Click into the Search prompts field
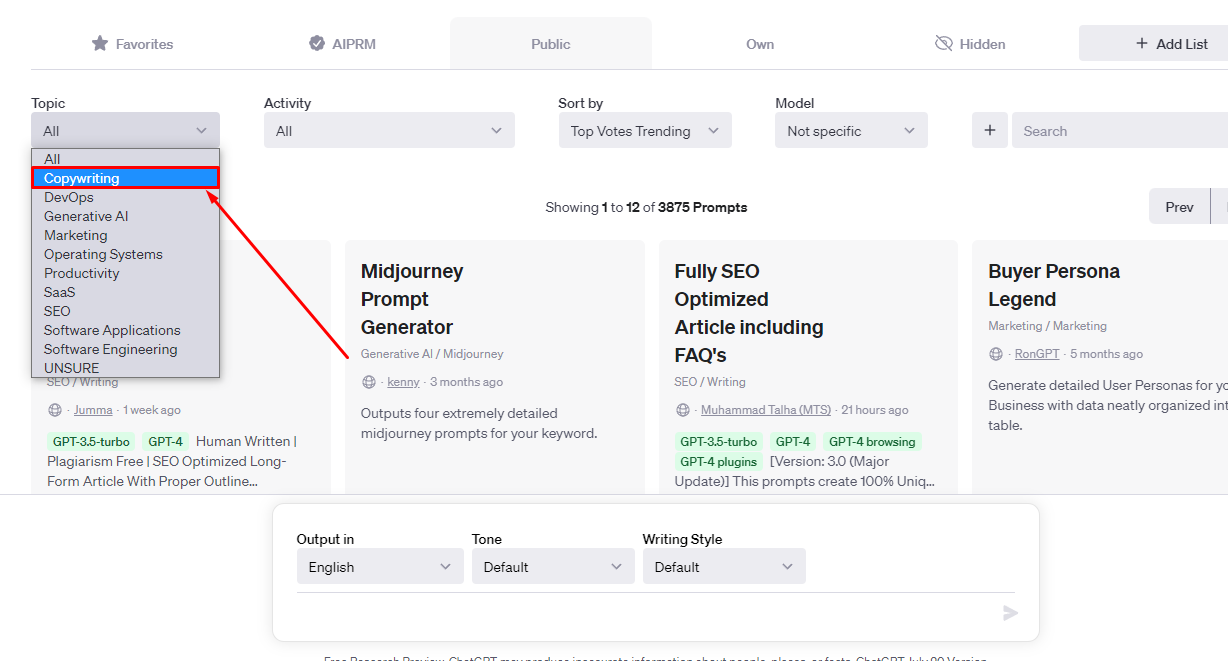Viewport: 1228px width, 661px height. (1120, 131)
